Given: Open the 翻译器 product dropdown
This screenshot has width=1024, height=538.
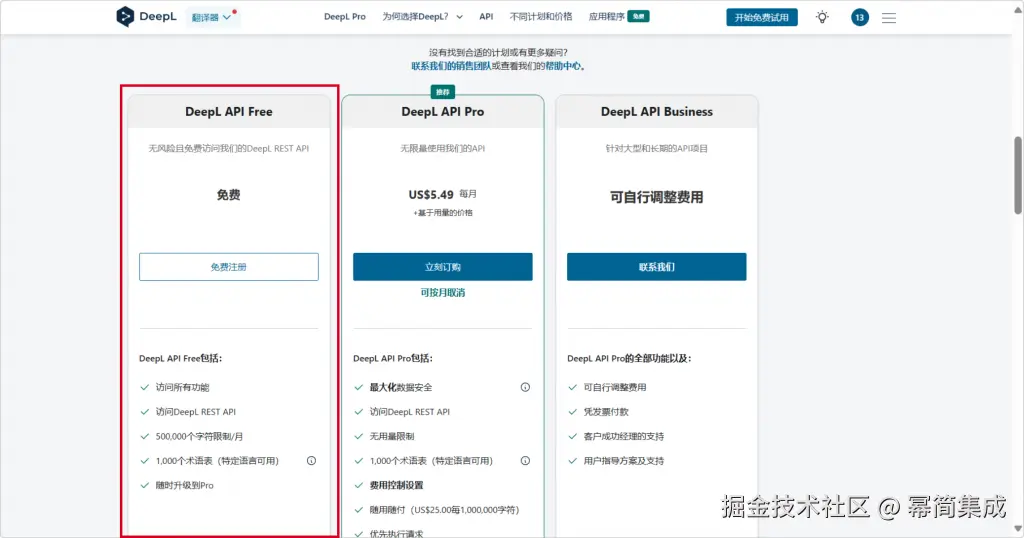Looking at the screenshot, I should 212,17.
